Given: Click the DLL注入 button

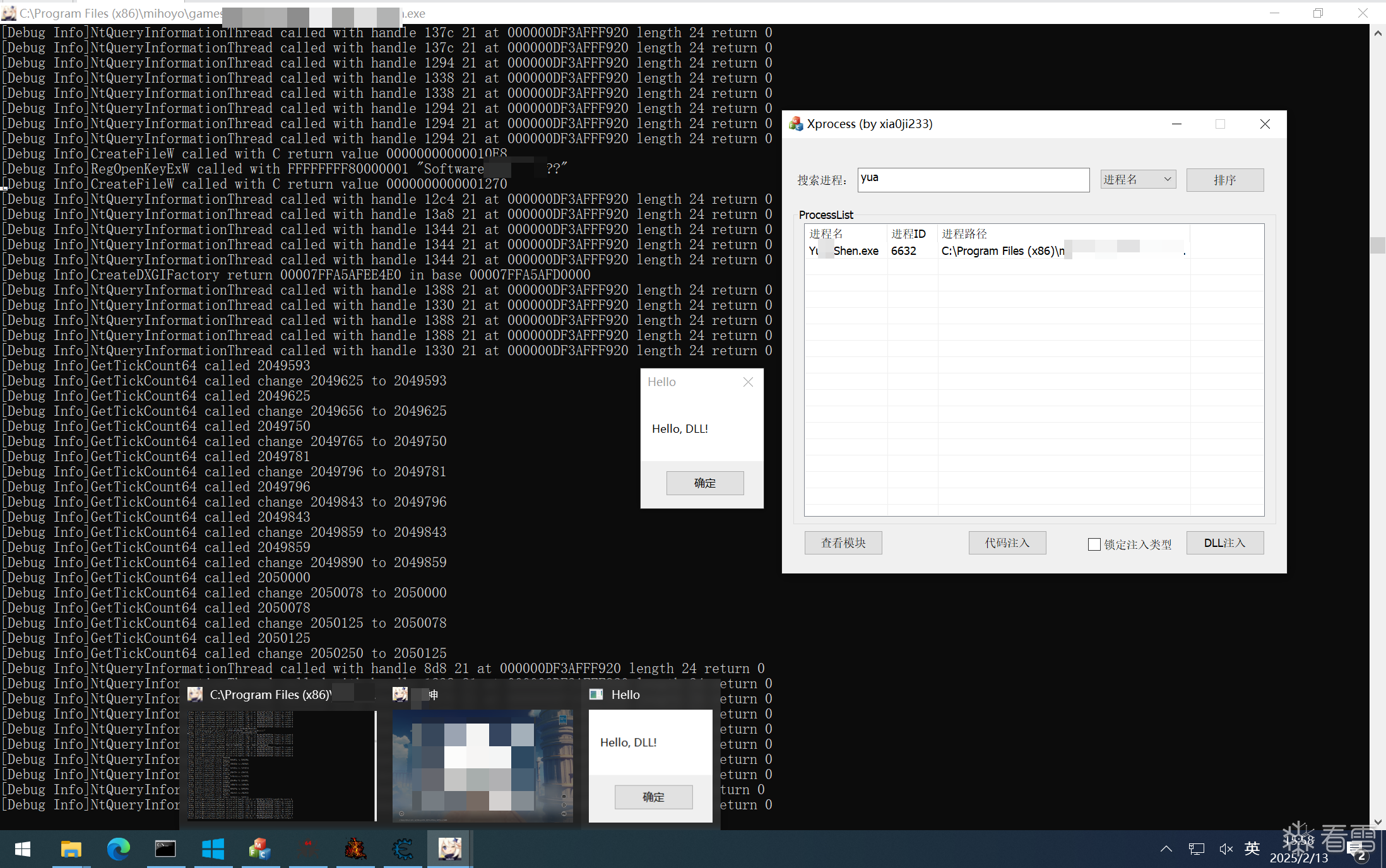Looking at the screenshot, I should tap(1224, 543).
